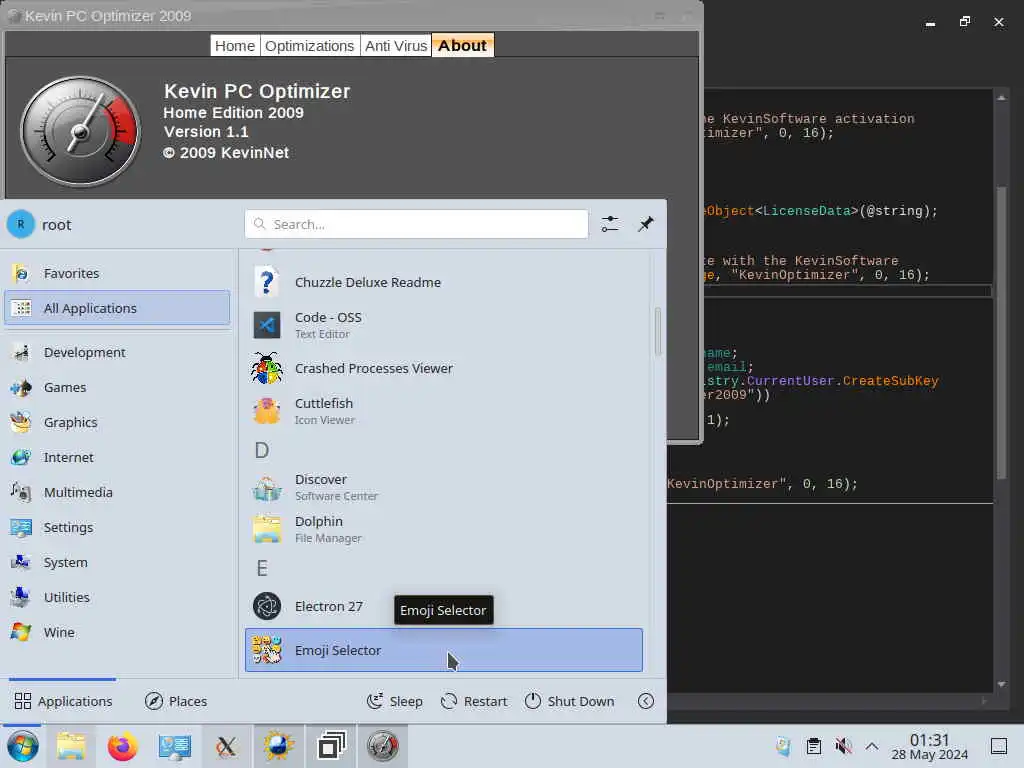Viewport: 1024px width, 768px height.
Task: Open the X application taskbar icon
Action: (226, 746)
